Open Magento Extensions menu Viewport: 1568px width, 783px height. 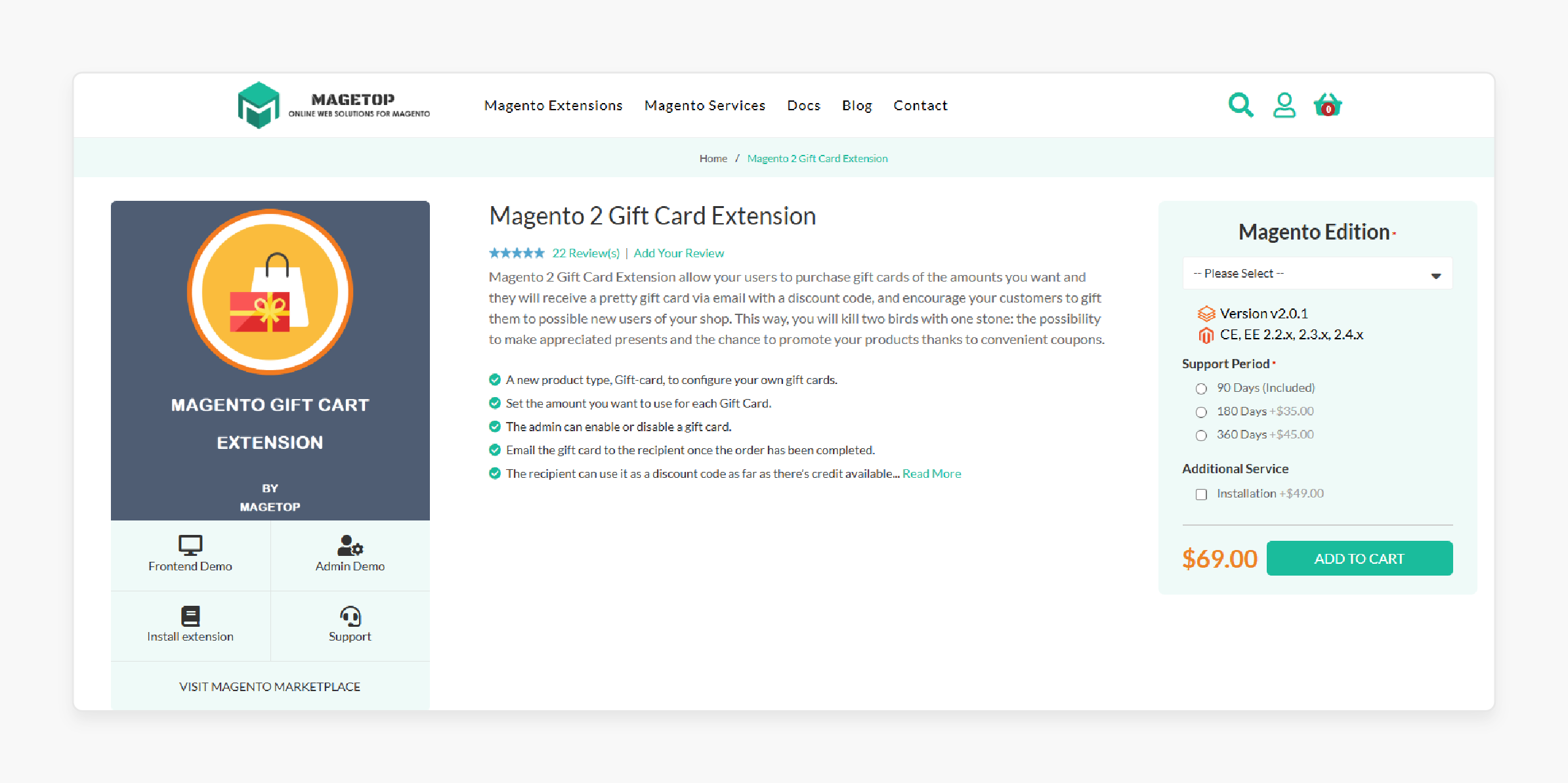coord(553,106)
